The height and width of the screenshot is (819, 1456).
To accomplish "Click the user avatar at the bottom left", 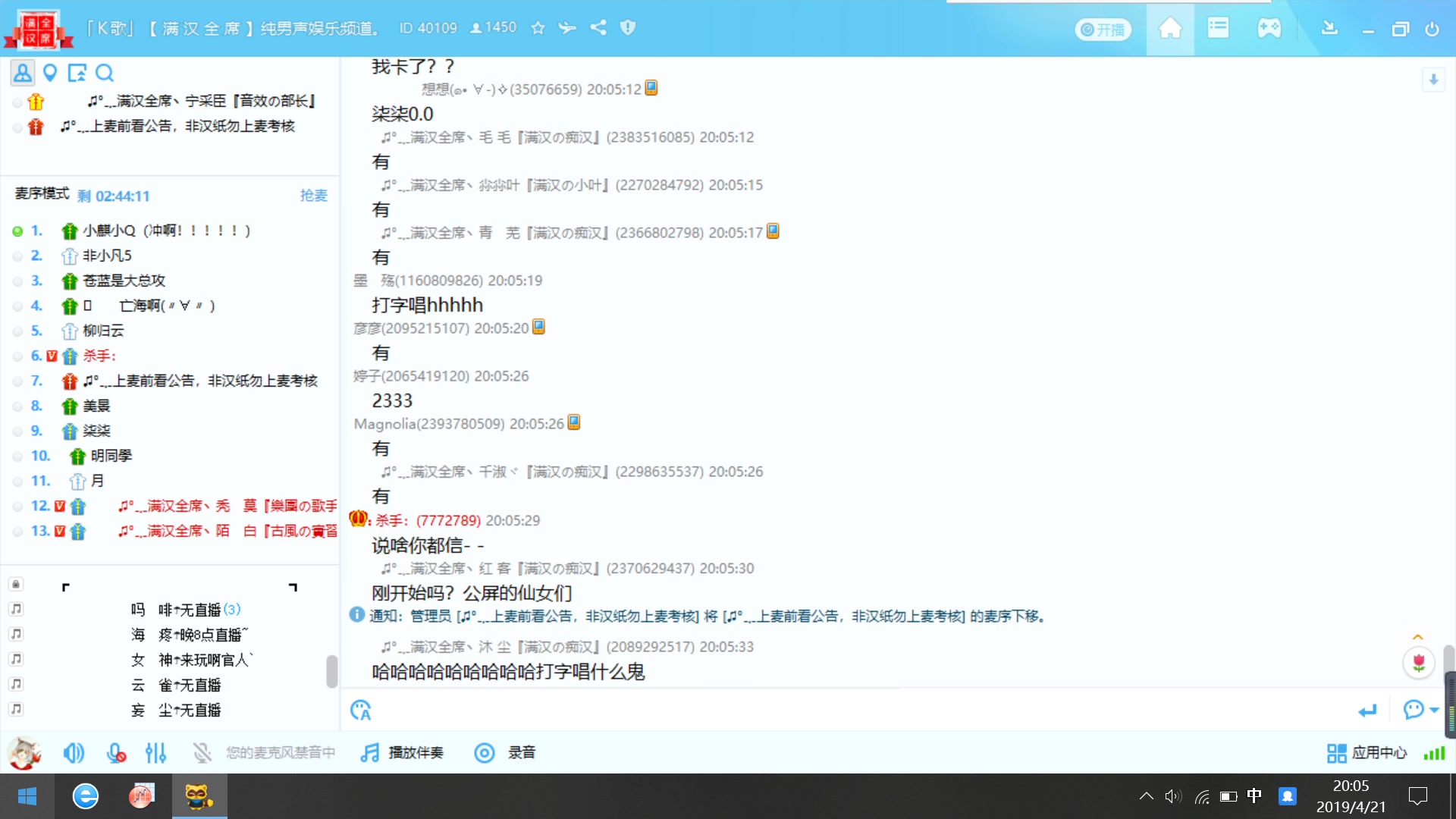I will 24,753.
